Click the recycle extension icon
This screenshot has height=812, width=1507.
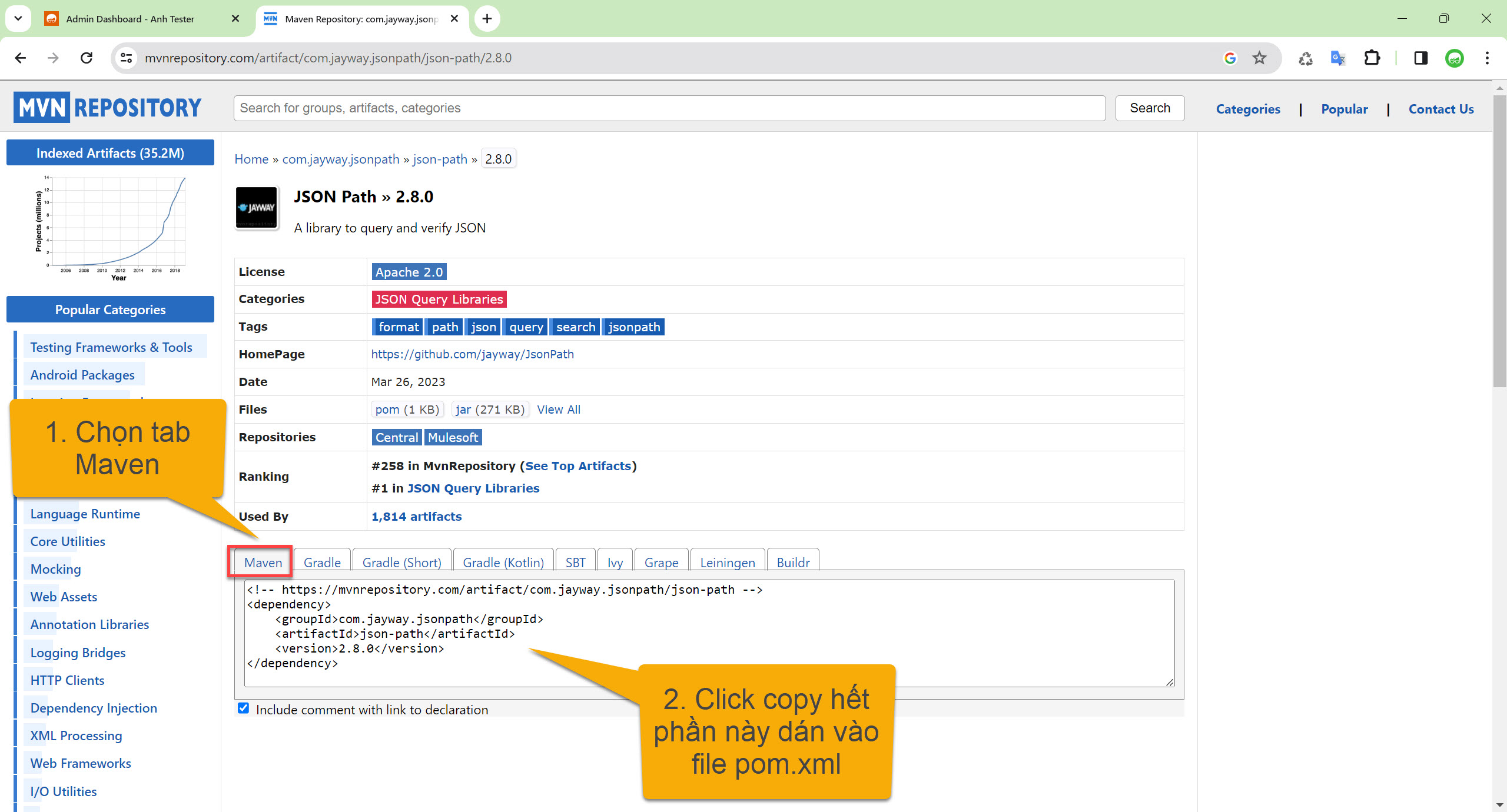coord(1305,58)
